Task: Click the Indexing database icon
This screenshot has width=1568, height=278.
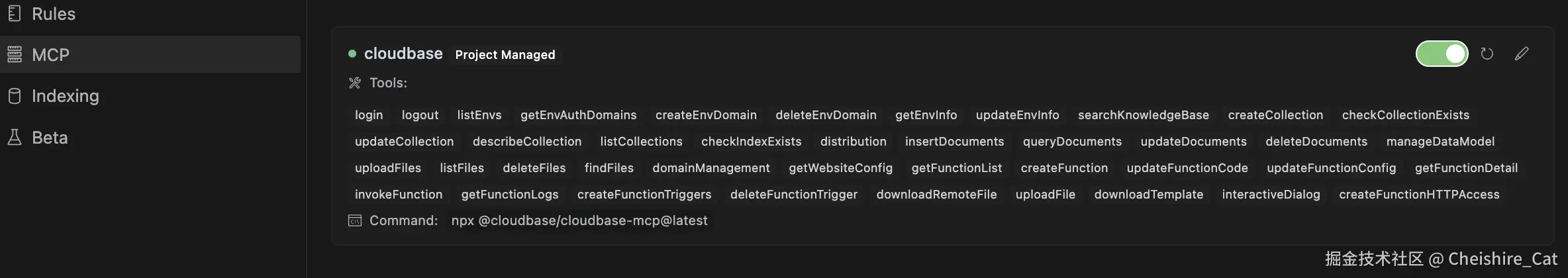Action: 15,96
